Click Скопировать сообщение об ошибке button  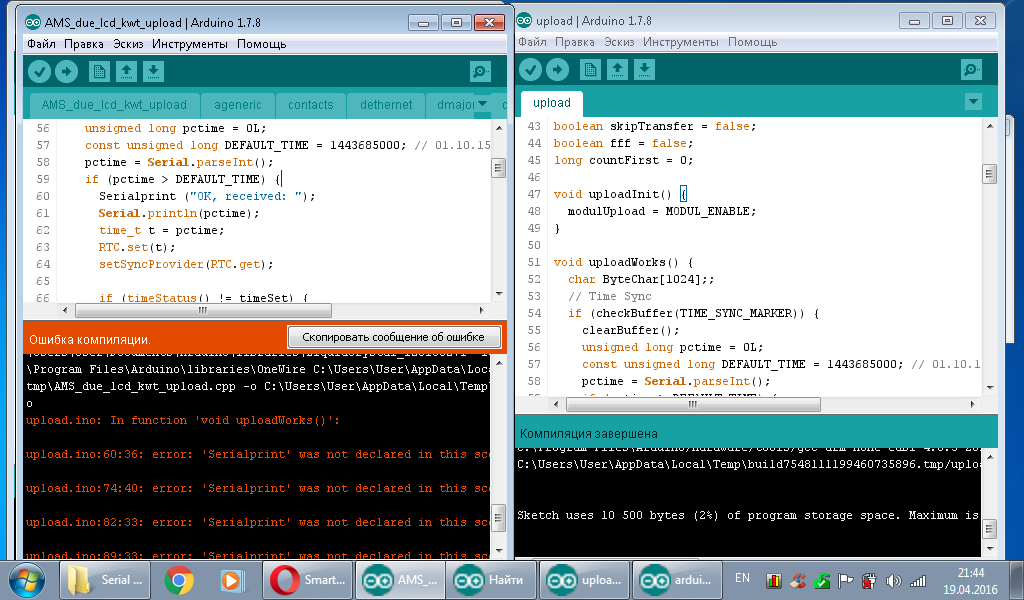pos(393,337)
